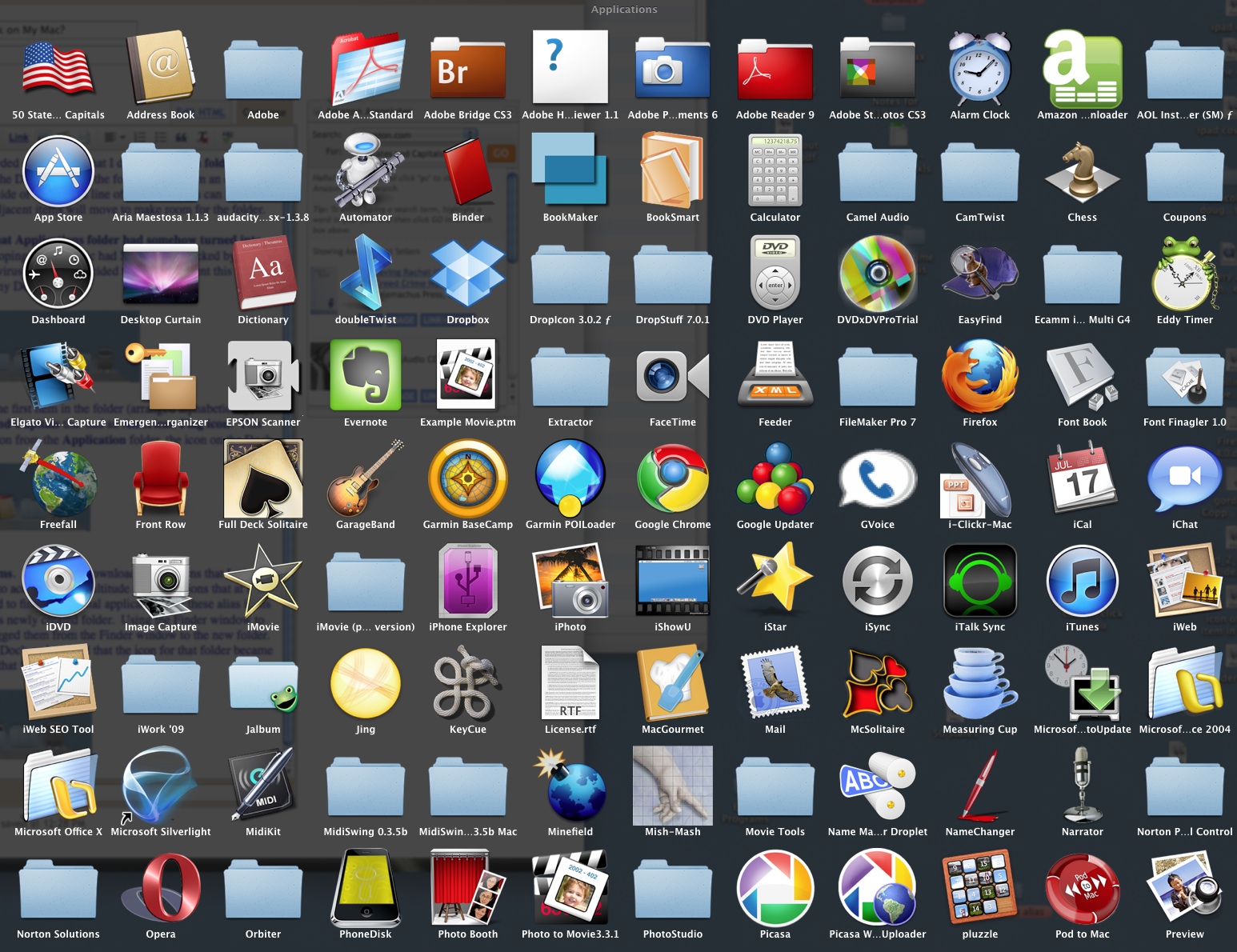Open Eddy Timer frog icon
1237x952 pixels.
point(1185,273)
